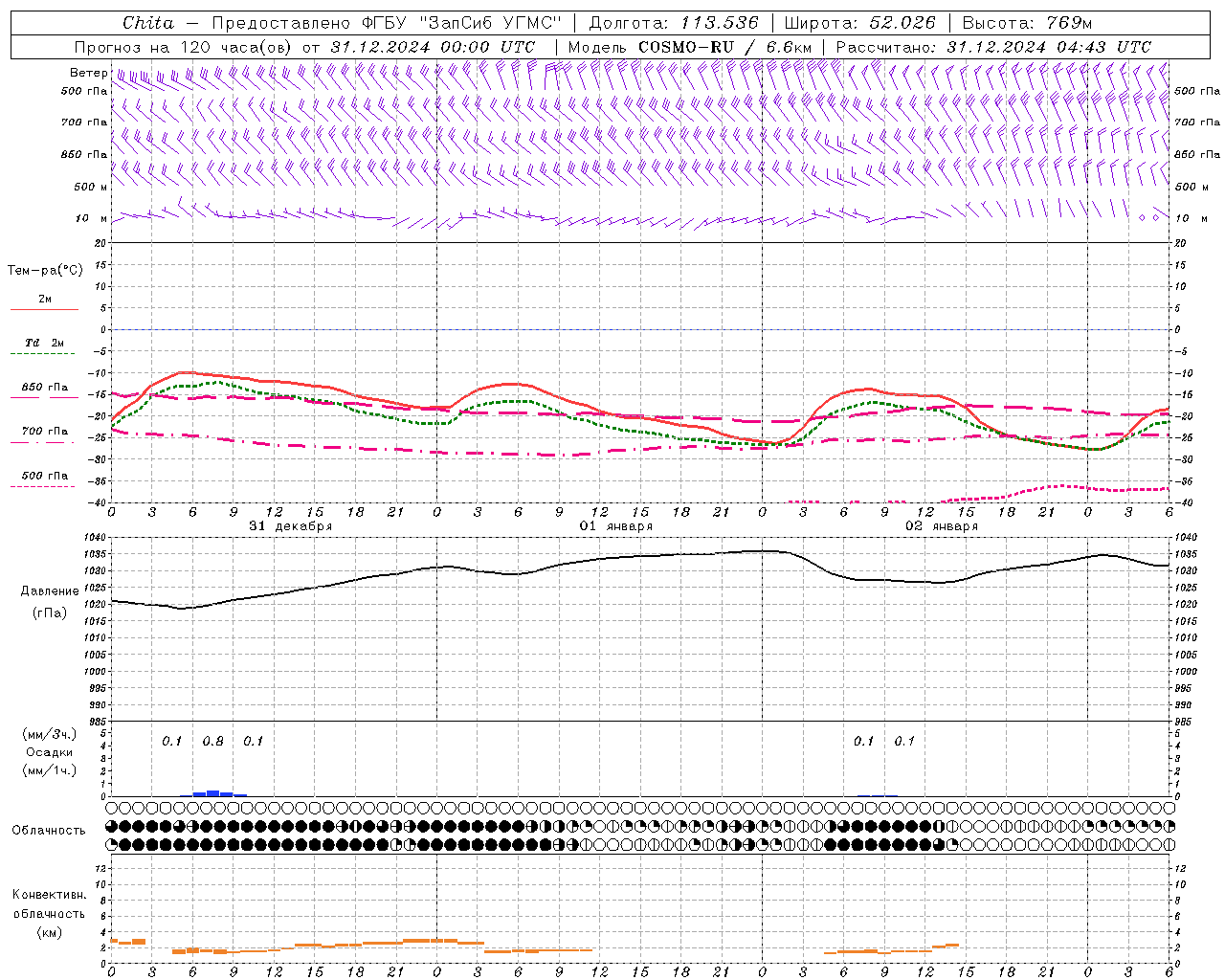This screenshot has width=1225, height=980.
Task: Select the "Широта: 52.026" header text
Action: click(859, 23)
